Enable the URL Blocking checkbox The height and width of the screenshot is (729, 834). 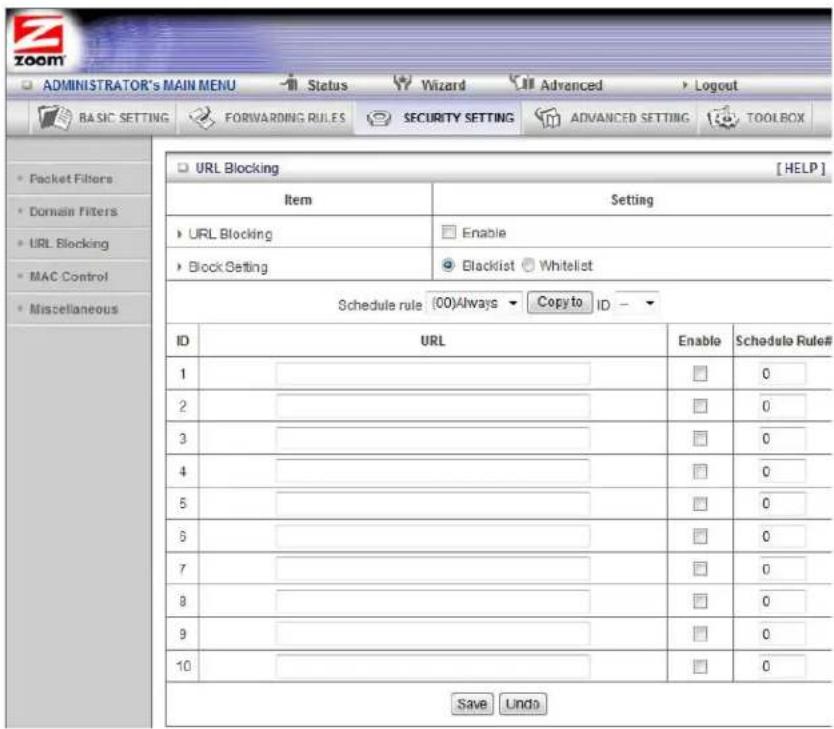pos(449,232)
